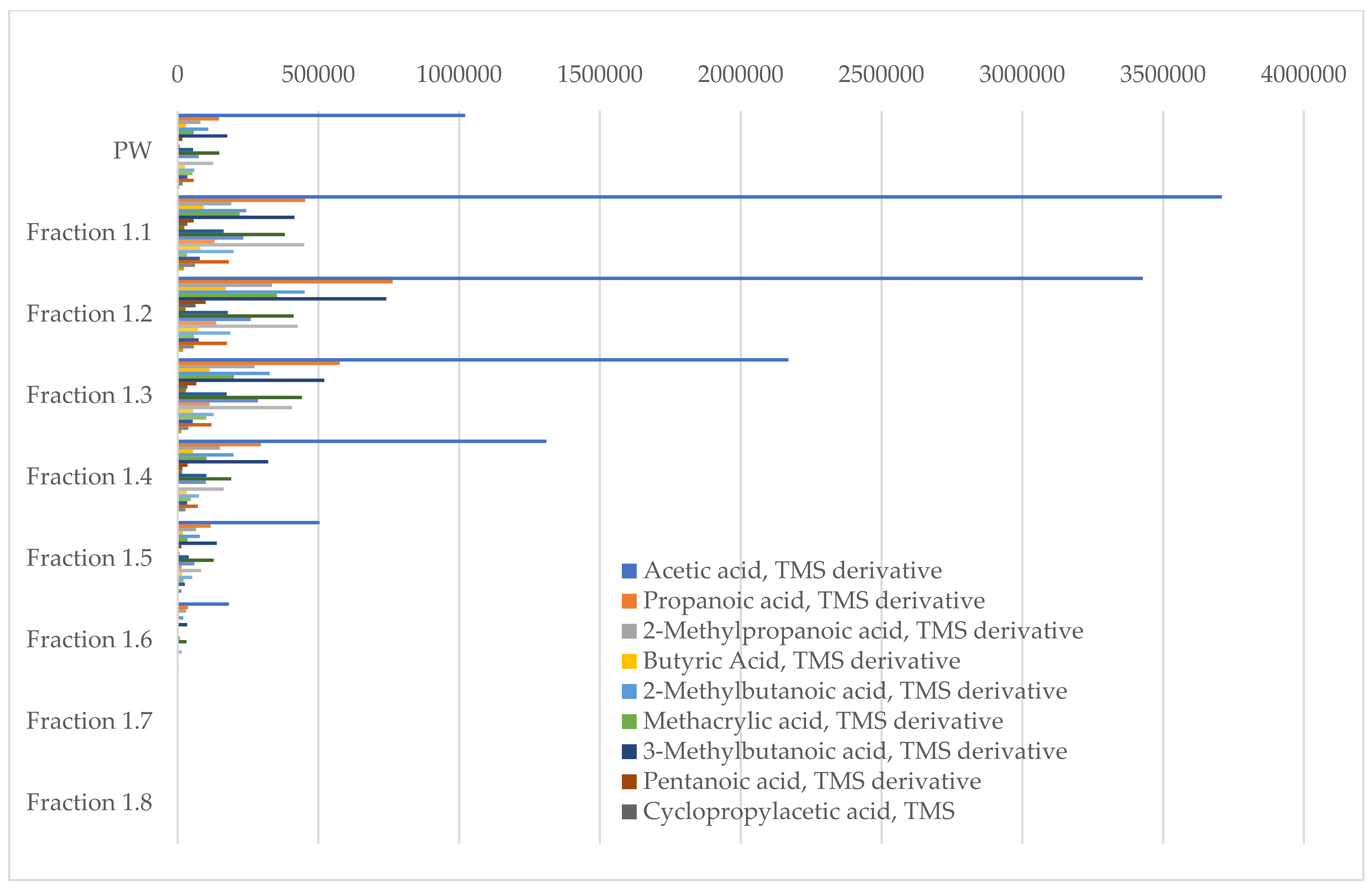
Task: Click the Methacrylic acid green legend swatch
Action: [x=629, y=722]
